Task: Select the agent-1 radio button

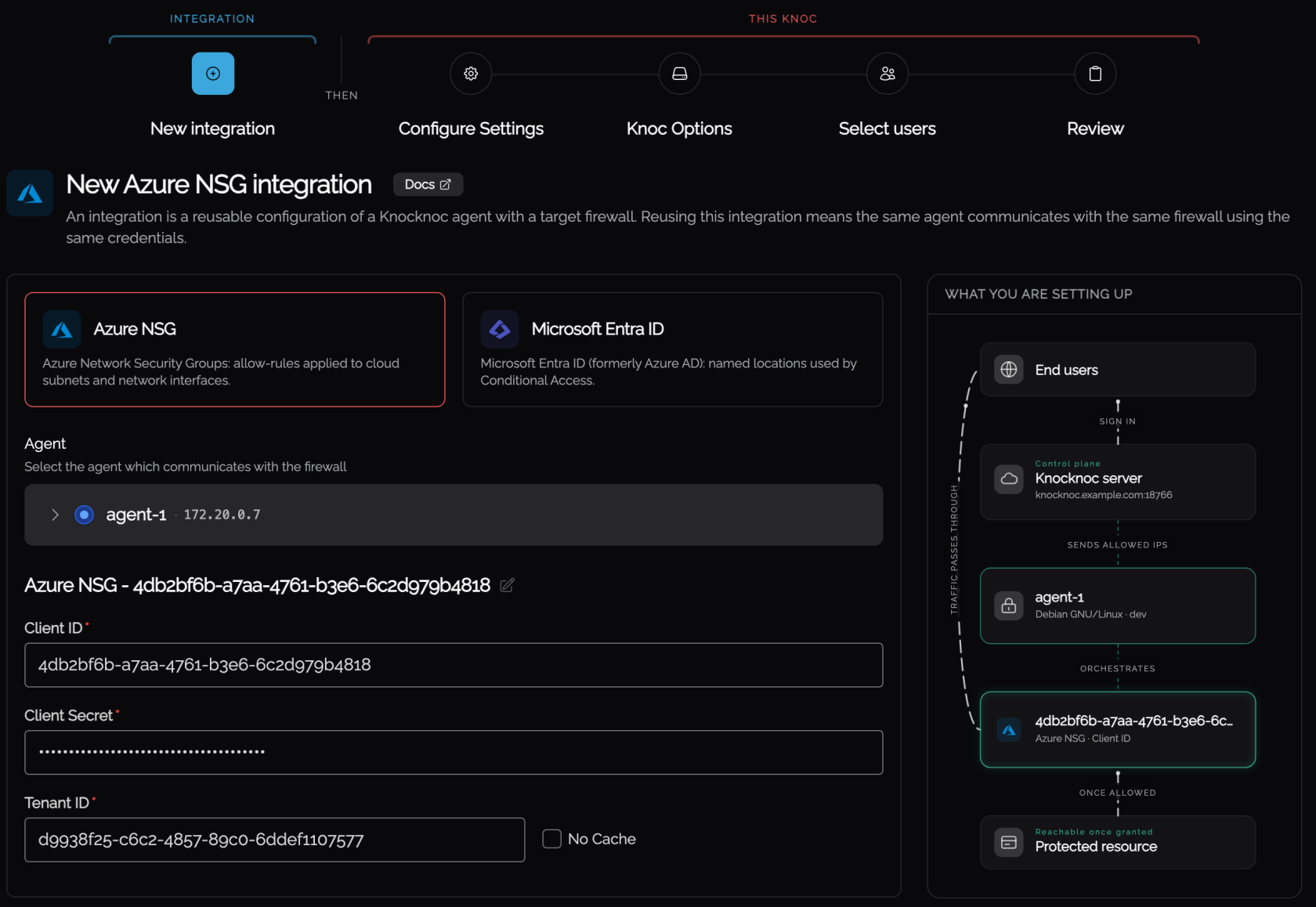Action: (84, 515)
